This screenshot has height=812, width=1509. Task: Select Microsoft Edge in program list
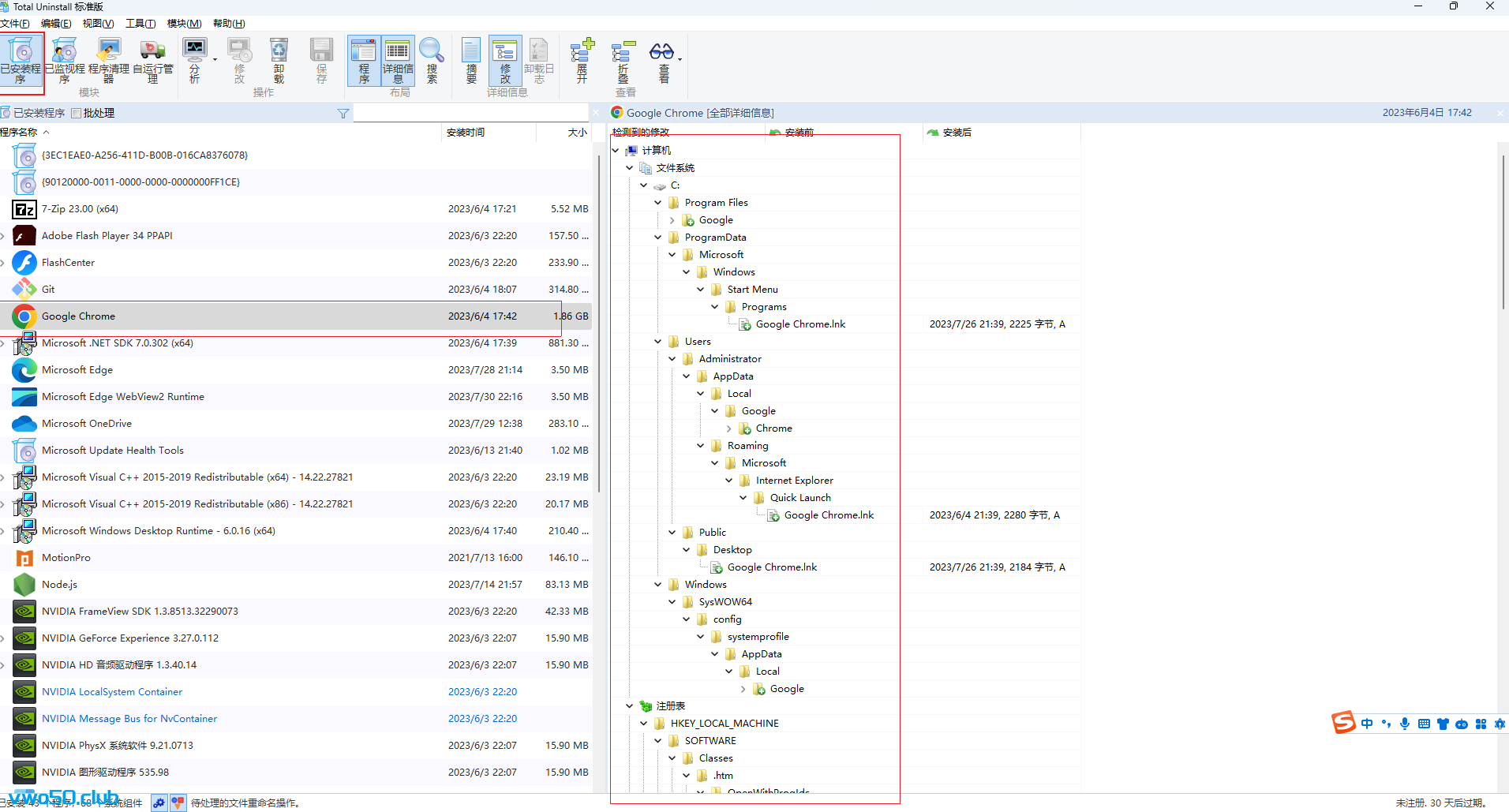coord(77,370)
